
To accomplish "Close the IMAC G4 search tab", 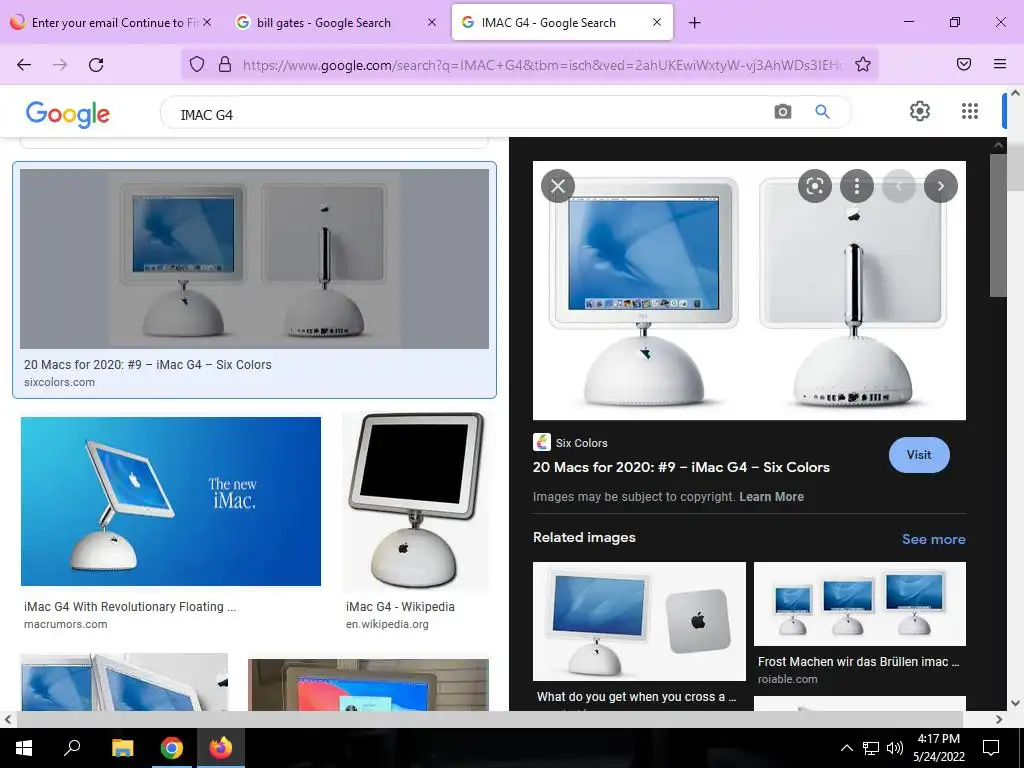I will tap(657, 22).
